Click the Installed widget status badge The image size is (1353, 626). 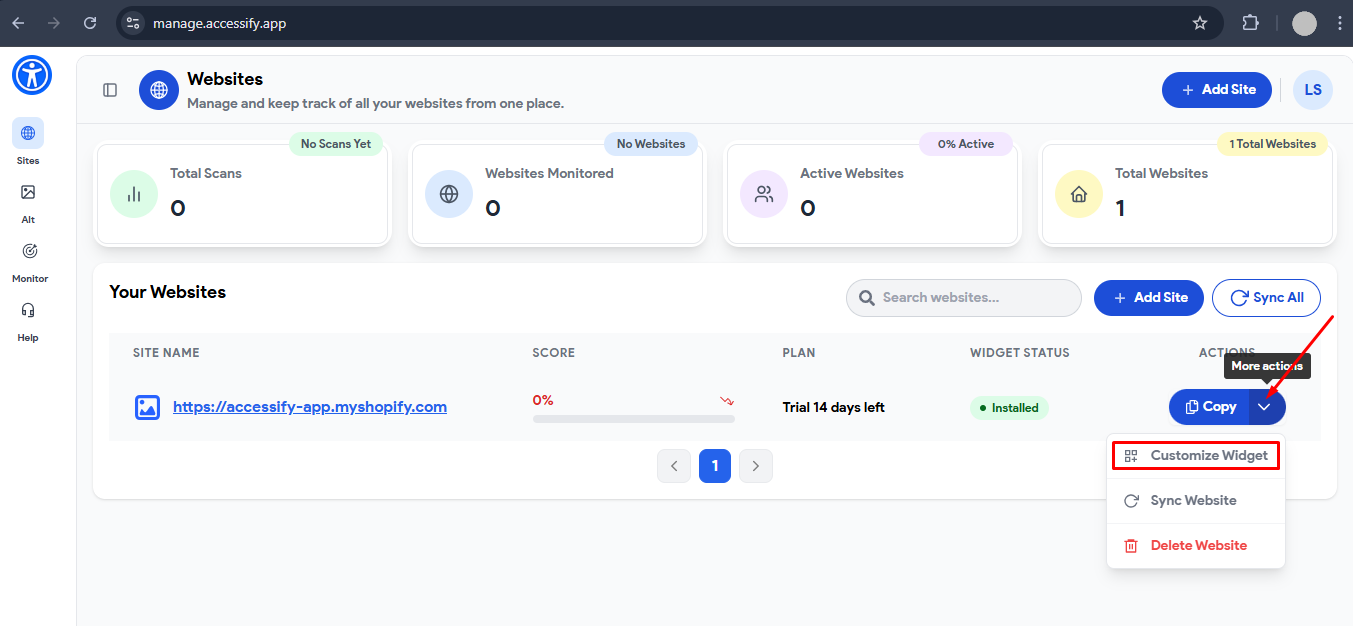[x=1009, y=407]
